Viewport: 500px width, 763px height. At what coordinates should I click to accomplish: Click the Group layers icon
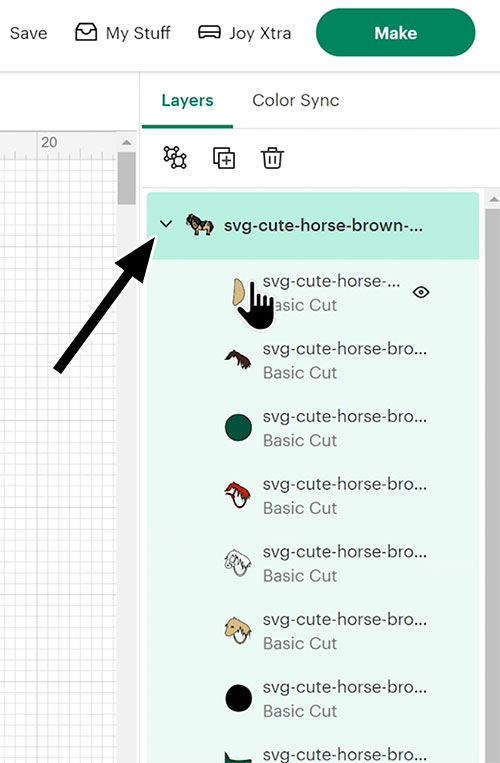175,158
